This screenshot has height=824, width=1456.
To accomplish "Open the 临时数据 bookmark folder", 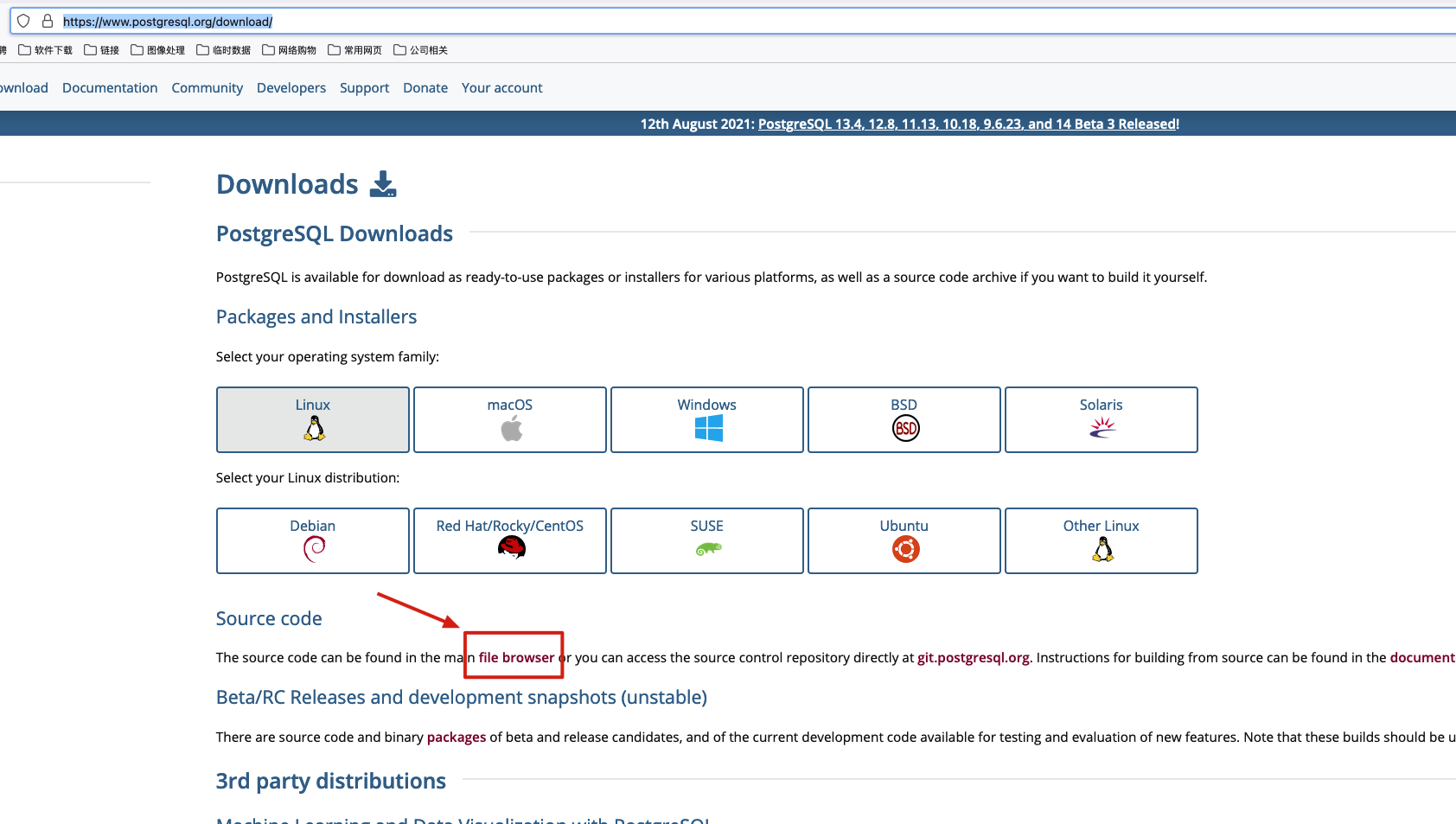I will 223,50.
